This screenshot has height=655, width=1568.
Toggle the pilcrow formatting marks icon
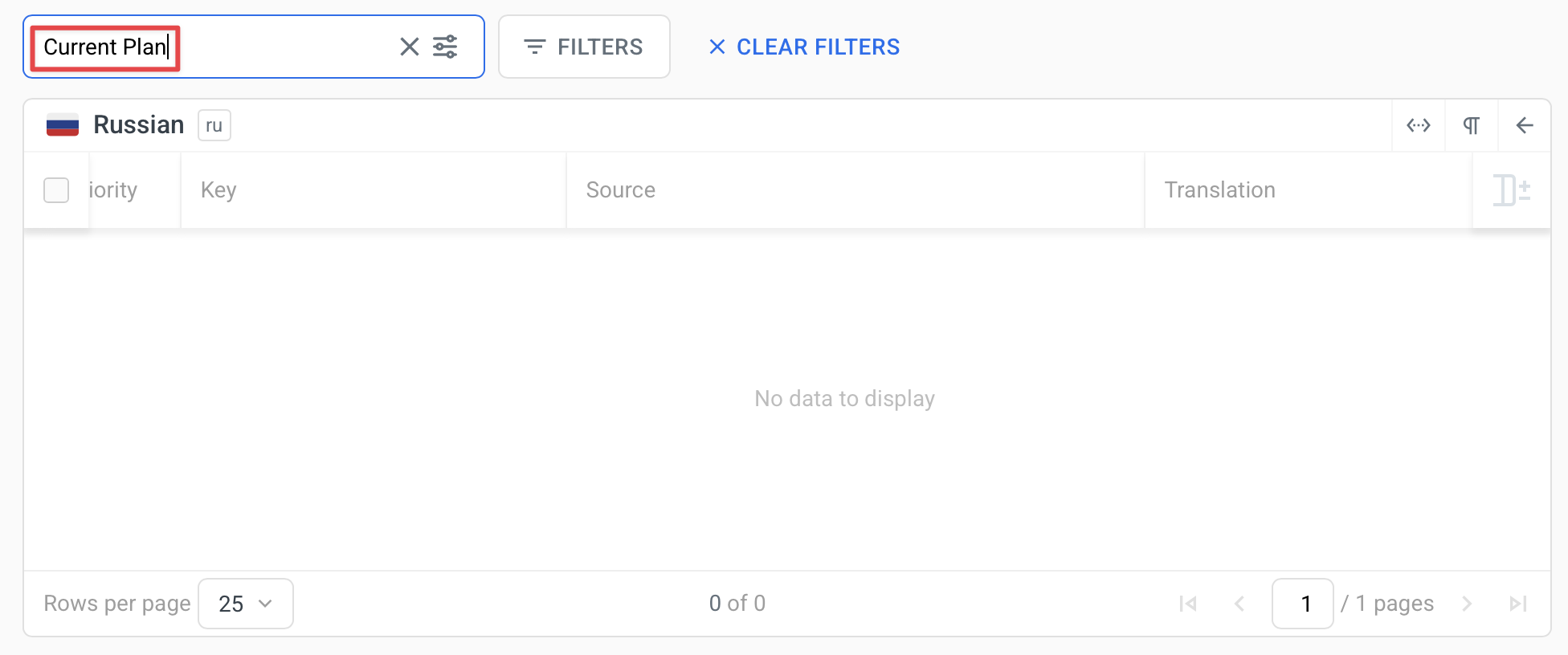click(x=1471, y=125)
